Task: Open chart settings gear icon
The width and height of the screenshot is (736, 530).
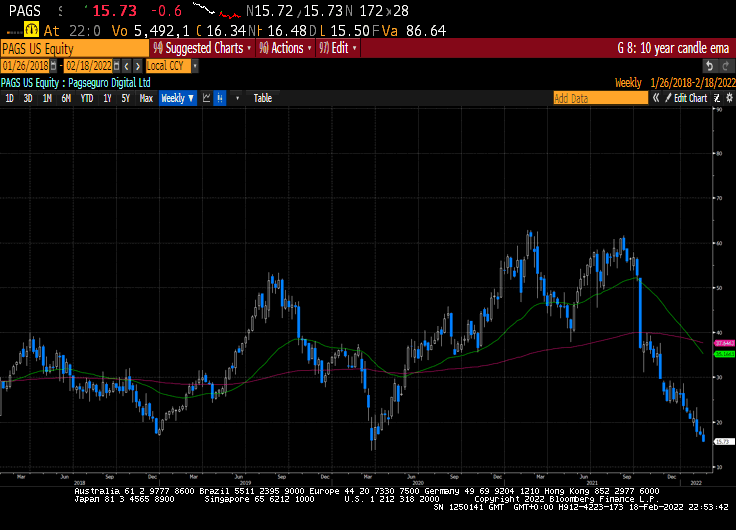Action: click(x=729, y=98)
